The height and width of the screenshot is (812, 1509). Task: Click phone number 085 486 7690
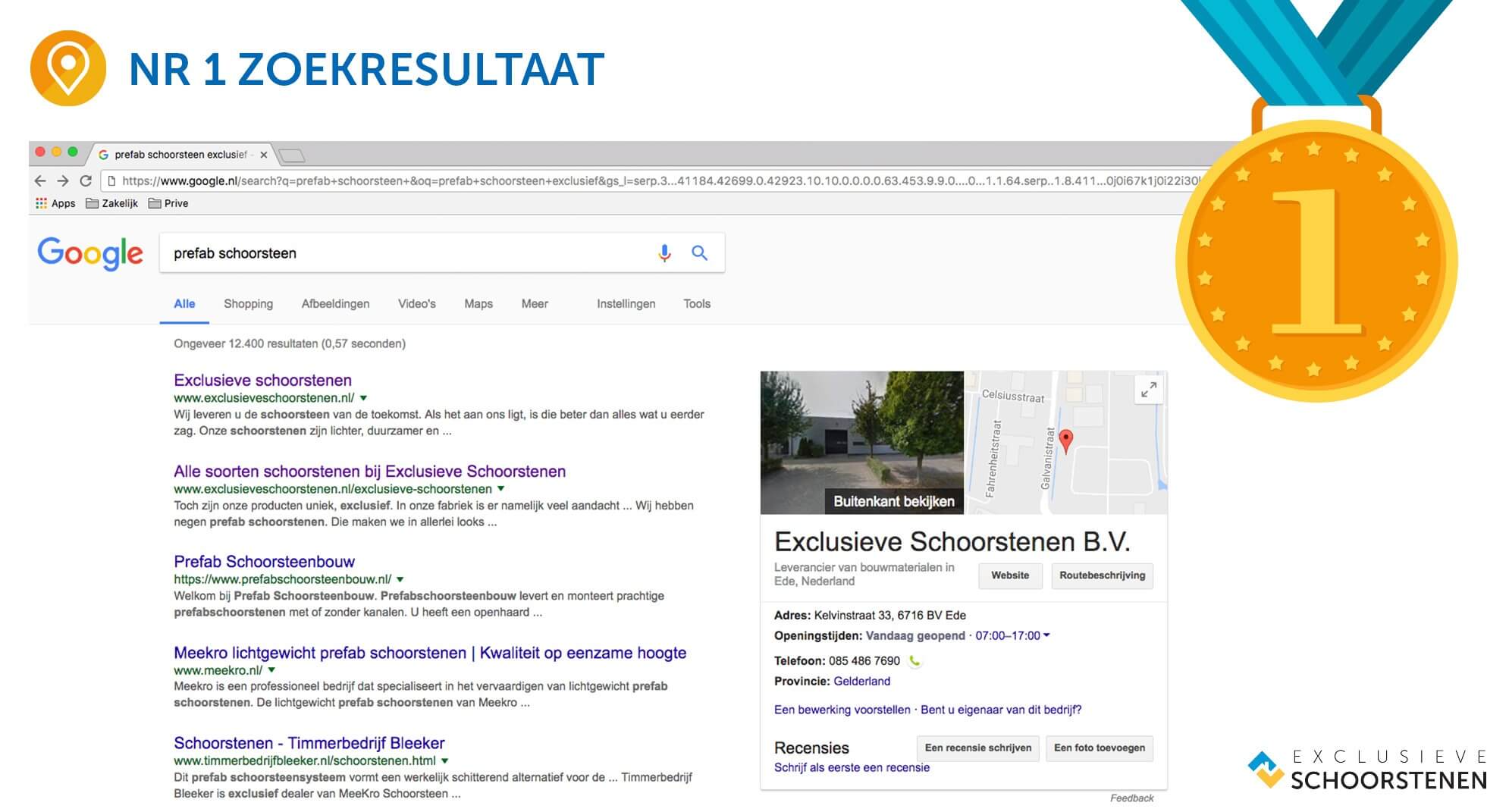pos(864,660)
